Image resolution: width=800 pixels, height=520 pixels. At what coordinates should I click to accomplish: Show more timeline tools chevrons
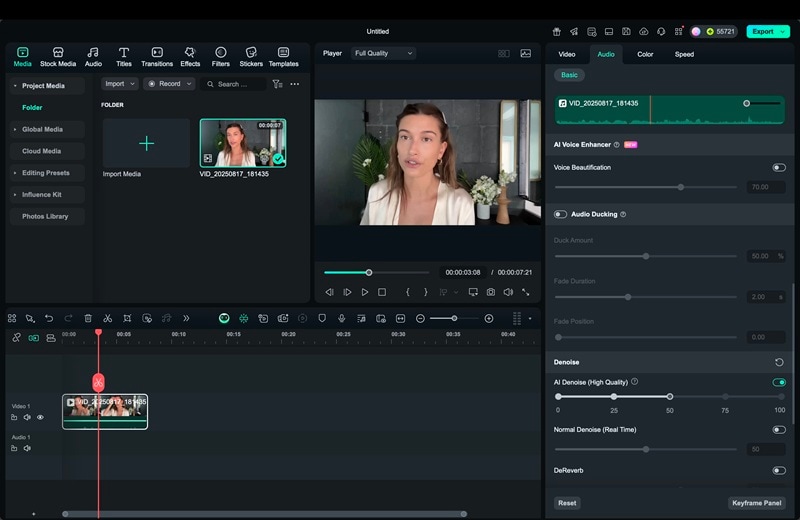tap(186, 318)
